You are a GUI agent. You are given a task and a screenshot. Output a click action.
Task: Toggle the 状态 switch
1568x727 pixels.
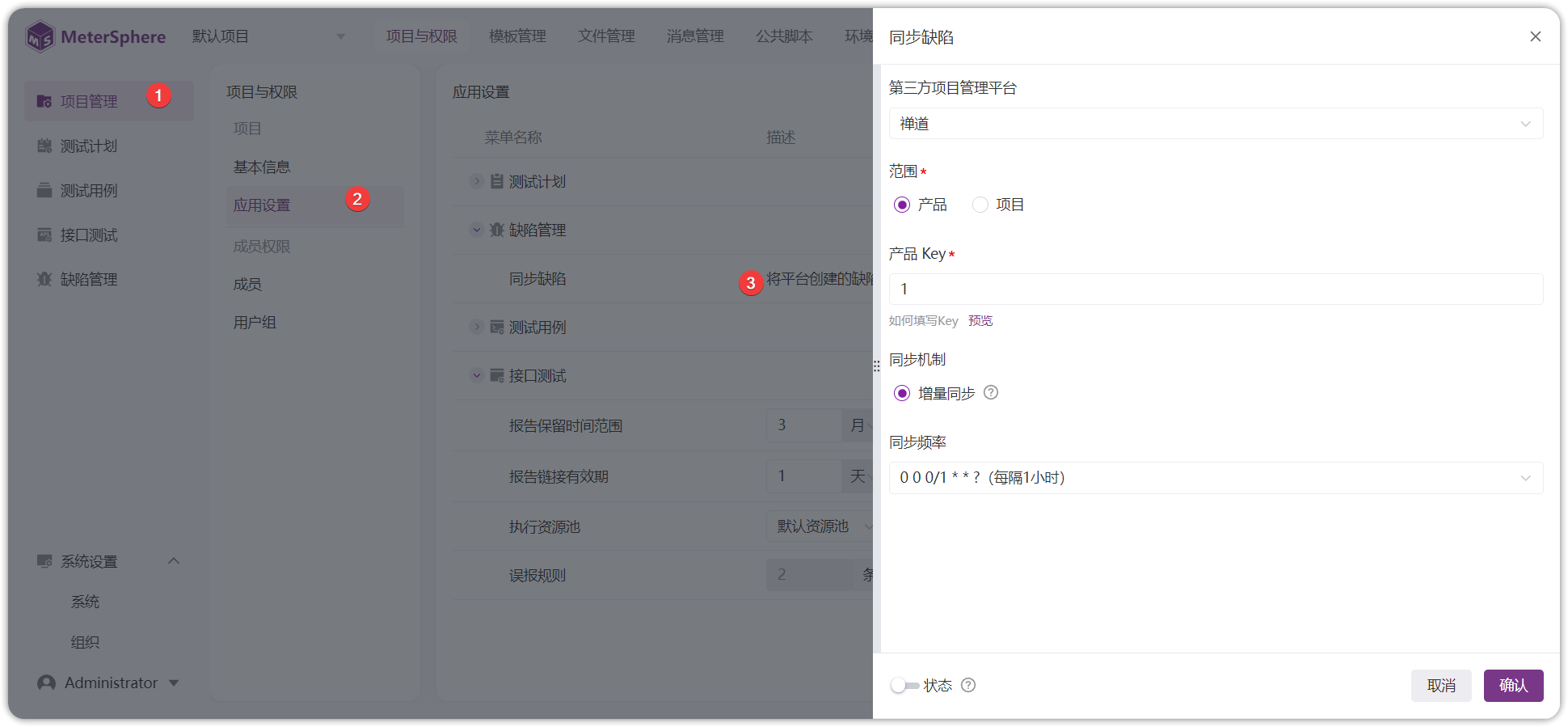(904, 686)
